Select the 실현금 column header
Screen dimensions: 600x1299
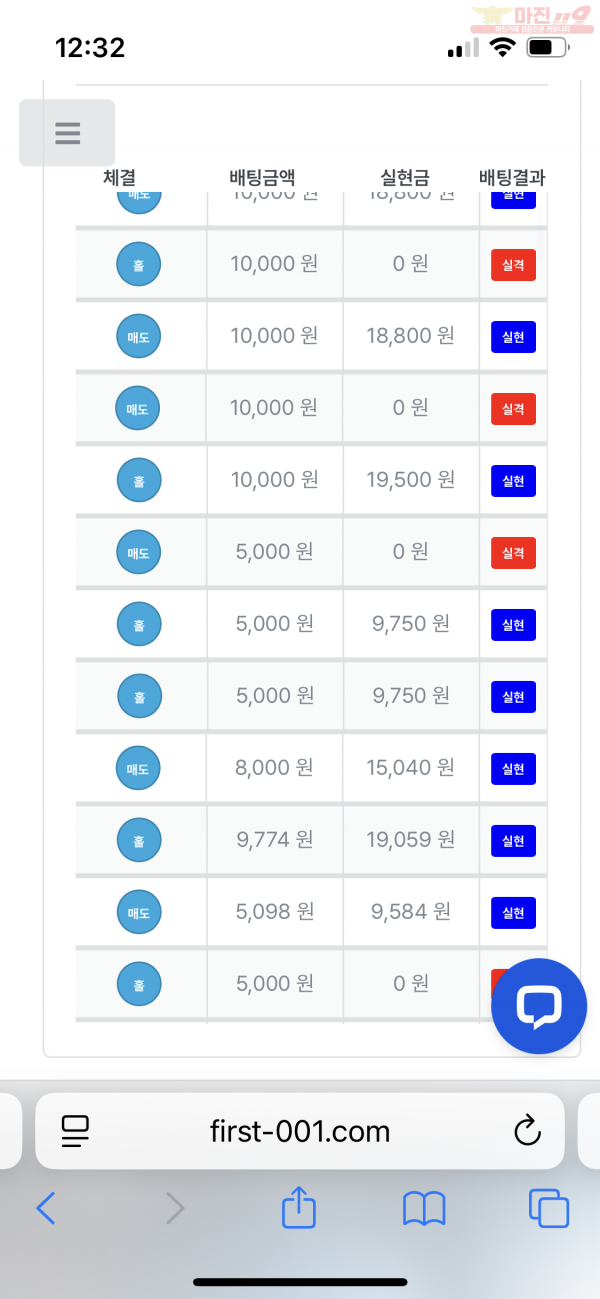(x=406, y=177)
